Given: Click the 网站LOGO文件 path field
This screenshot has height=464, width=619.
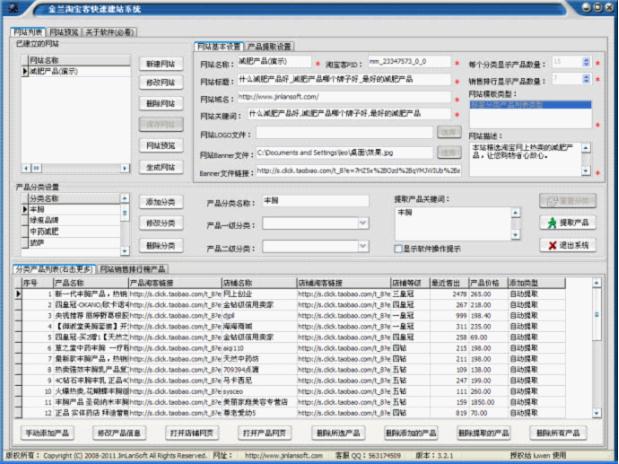Looking at the screenshot, I should (344, 133).
